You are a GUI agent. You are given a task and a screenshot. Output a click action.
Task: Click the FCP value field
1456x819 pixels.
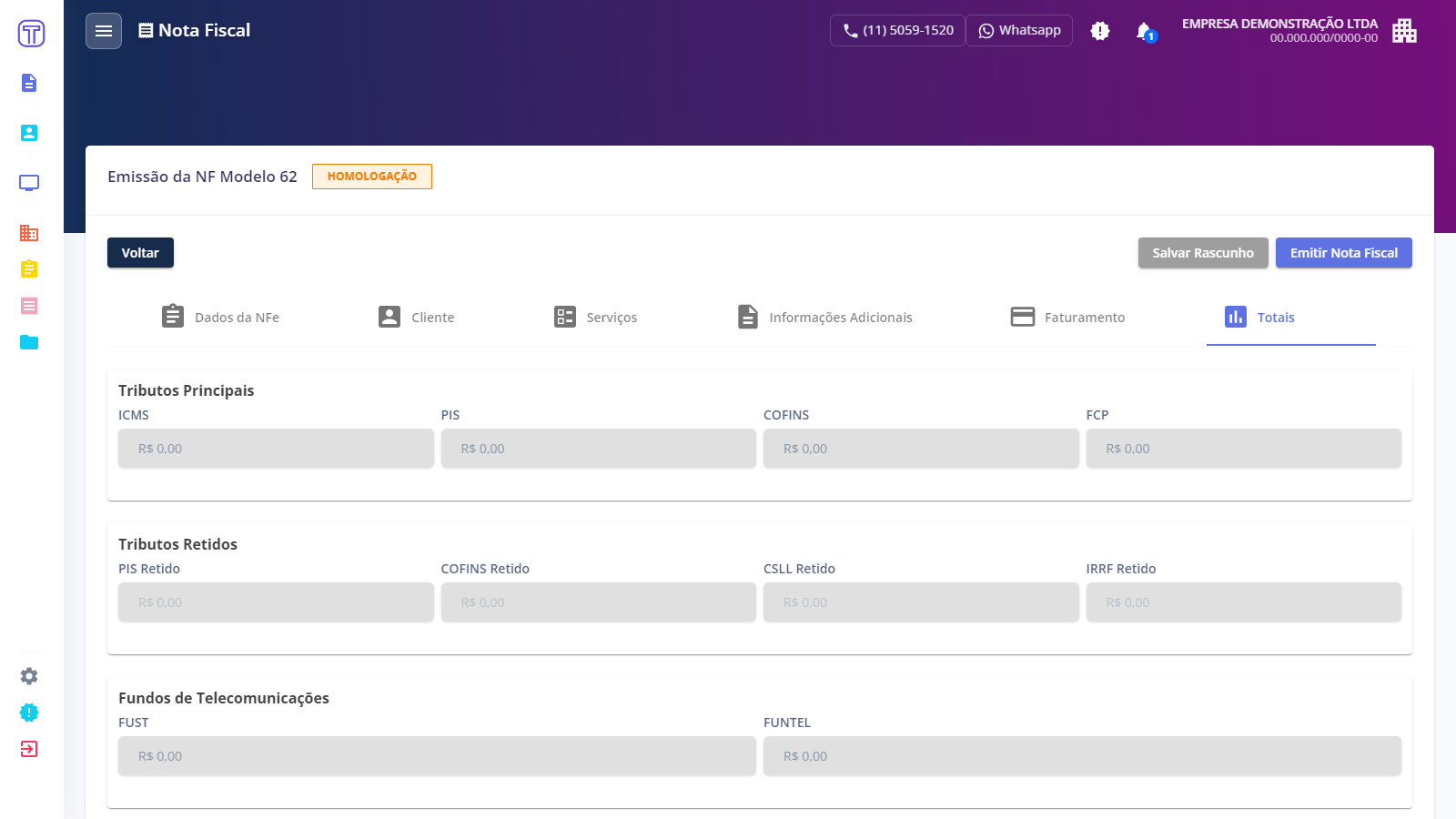[x=1244, y=449]
